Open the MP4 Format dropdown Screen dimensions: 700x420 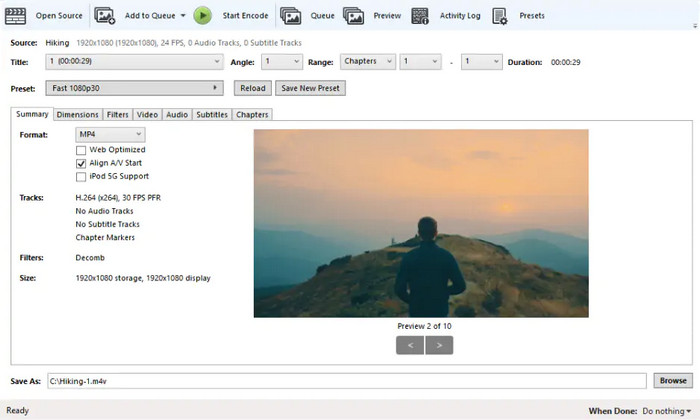pos(110,134)
